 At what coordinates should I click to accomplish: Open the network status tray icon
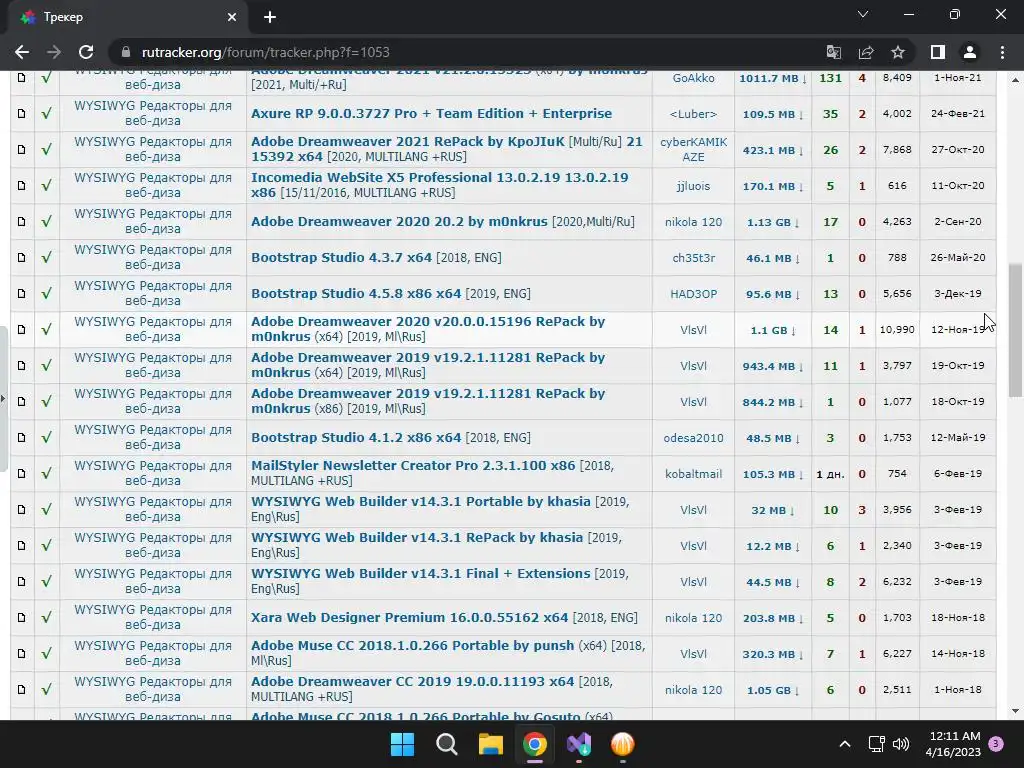(876, 744)
